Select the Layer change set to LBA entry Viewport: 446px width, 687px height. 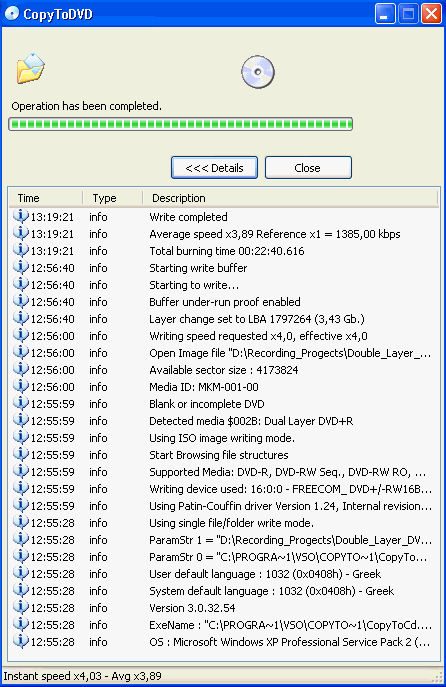click(223, 319)
